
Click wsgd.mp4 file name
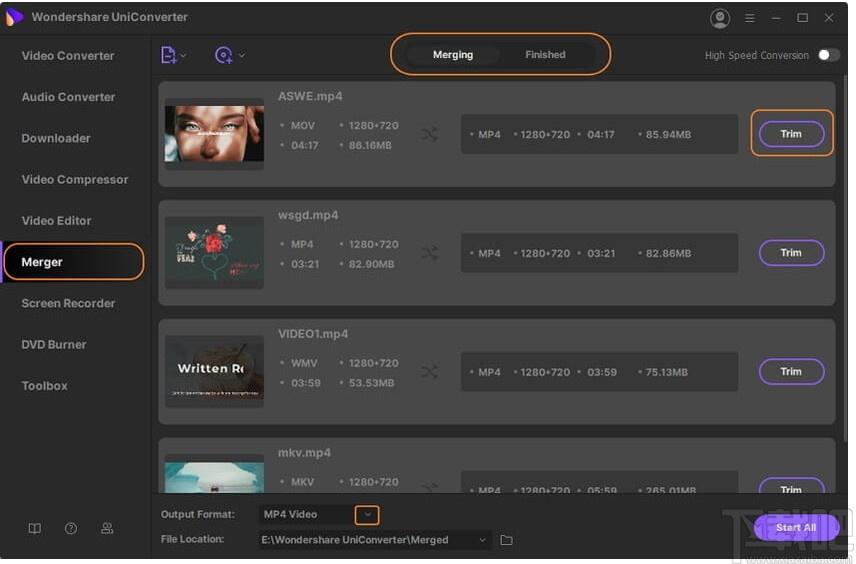coord(308,216)
